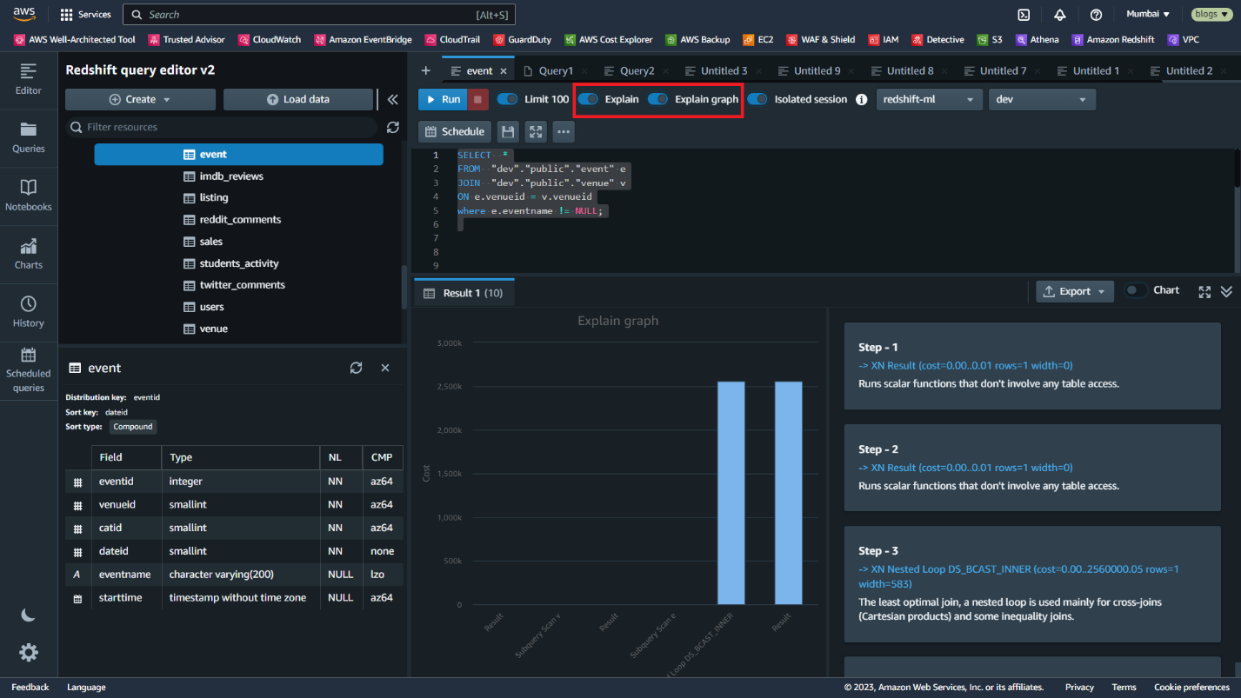
Task: Open the Editor sidebar view
Action: pyautogui.click(x=28, y=79)
